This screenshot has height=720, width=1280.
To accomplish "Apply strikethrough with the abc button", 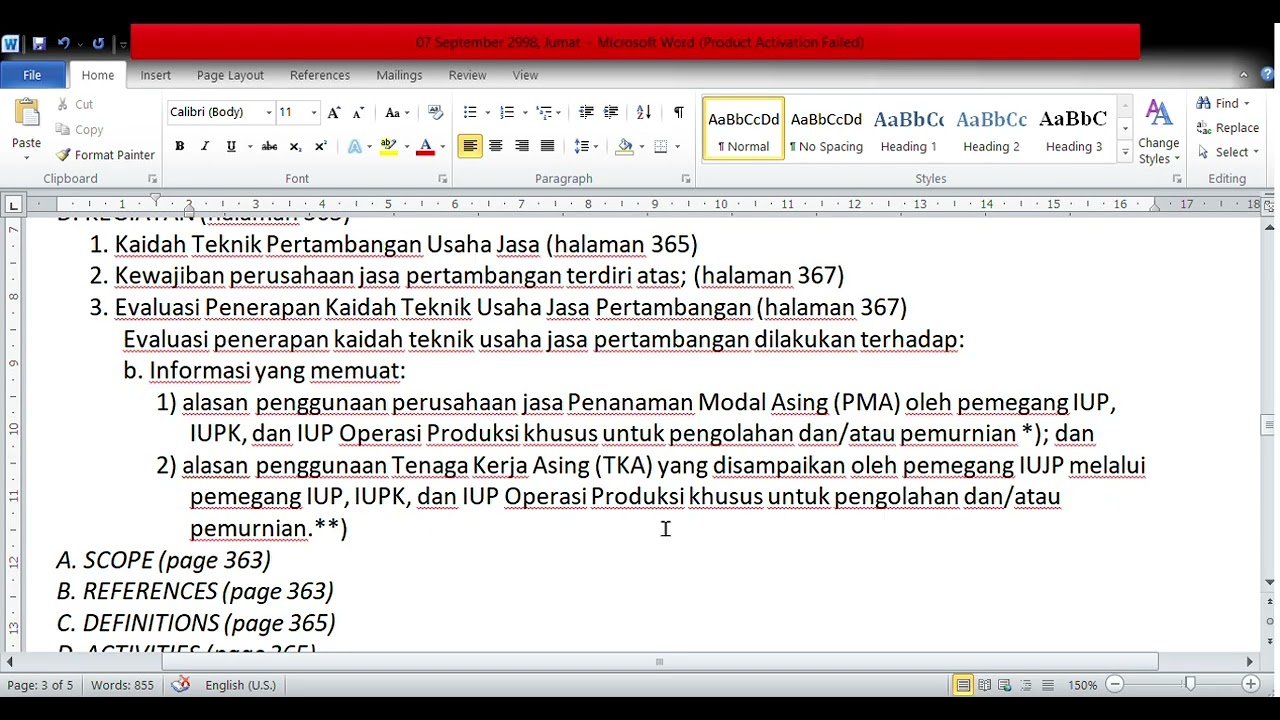I will (x=269, y=146).
